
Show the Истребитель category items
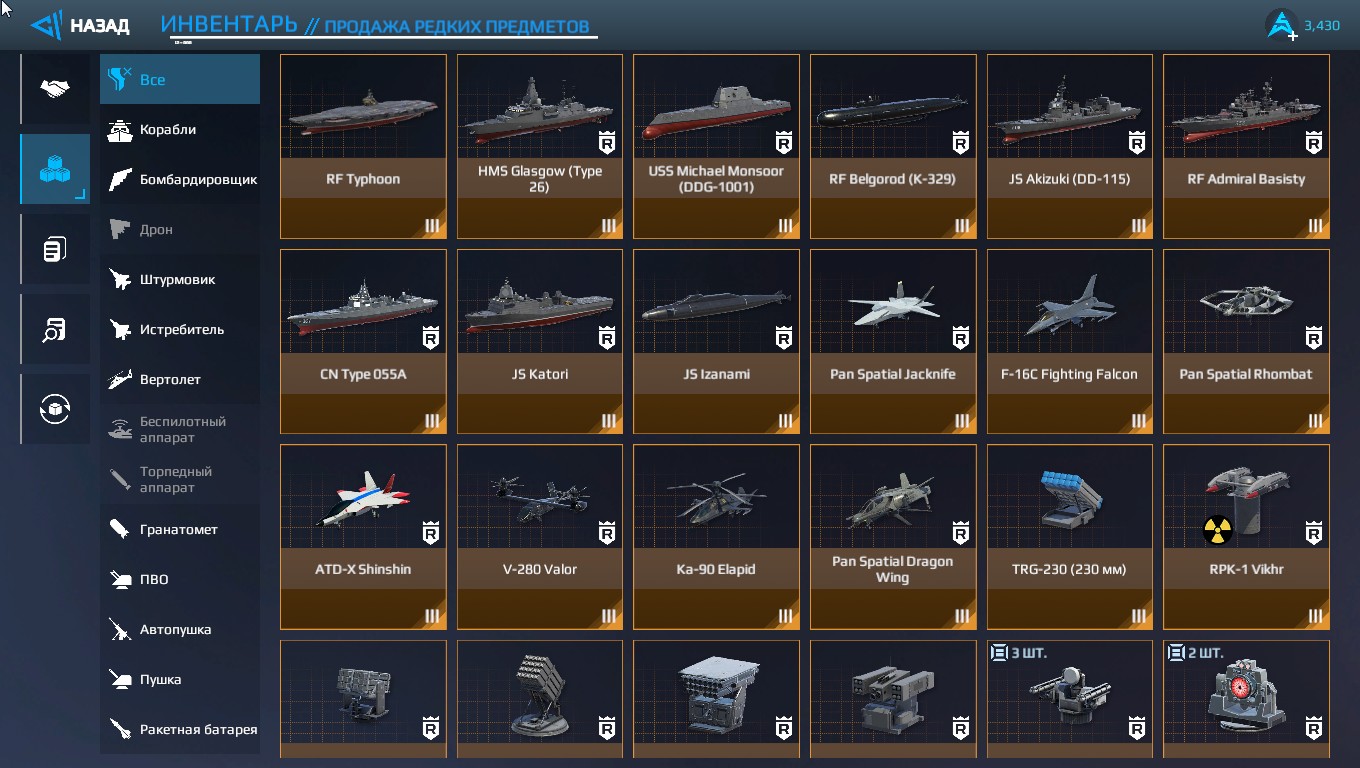tap(180, 329)
